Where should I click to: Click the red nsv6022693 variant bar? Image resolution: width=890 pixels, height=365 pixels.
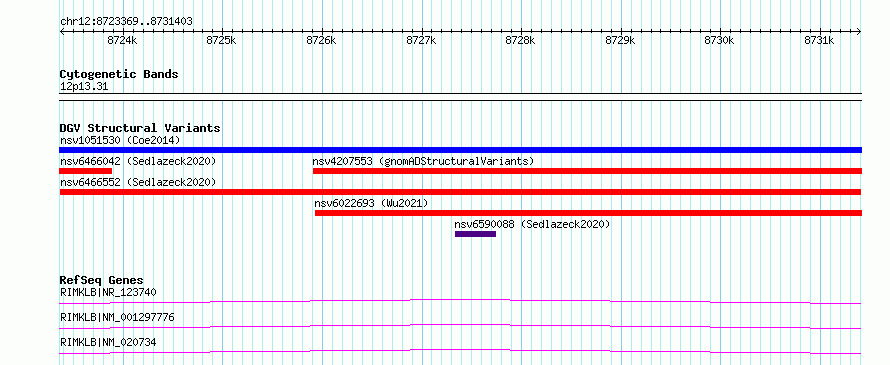click(589, 213)
